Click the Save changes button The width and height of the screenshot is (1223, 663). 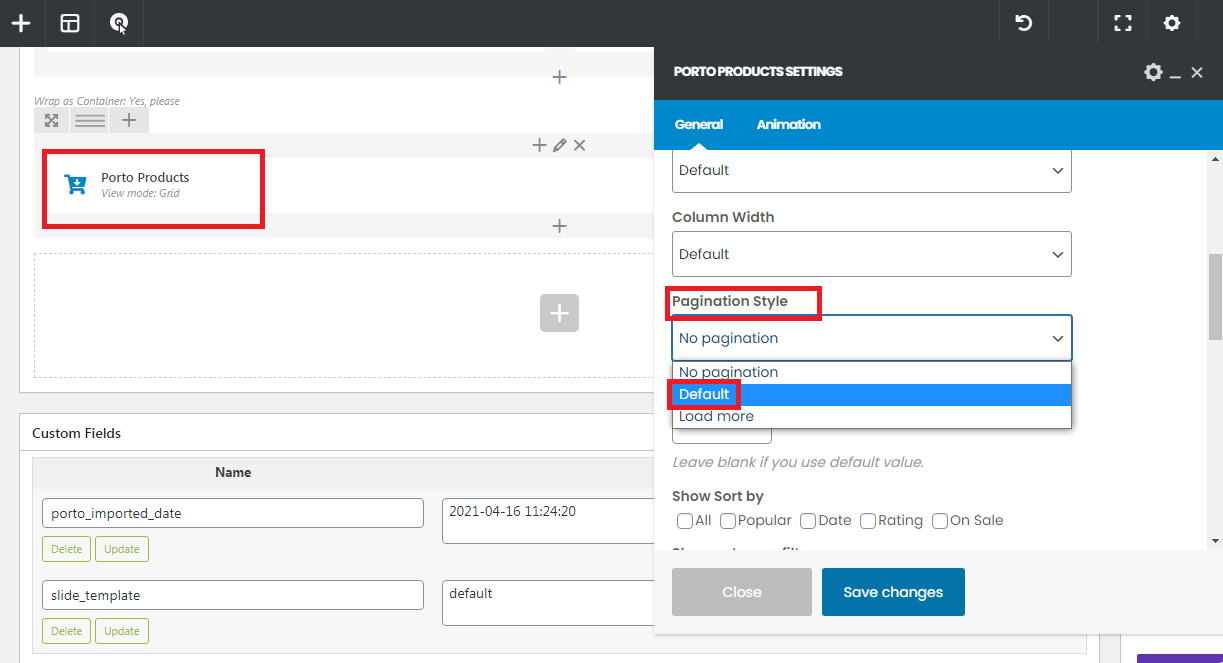pyautogui.click(x=893, y=592)
